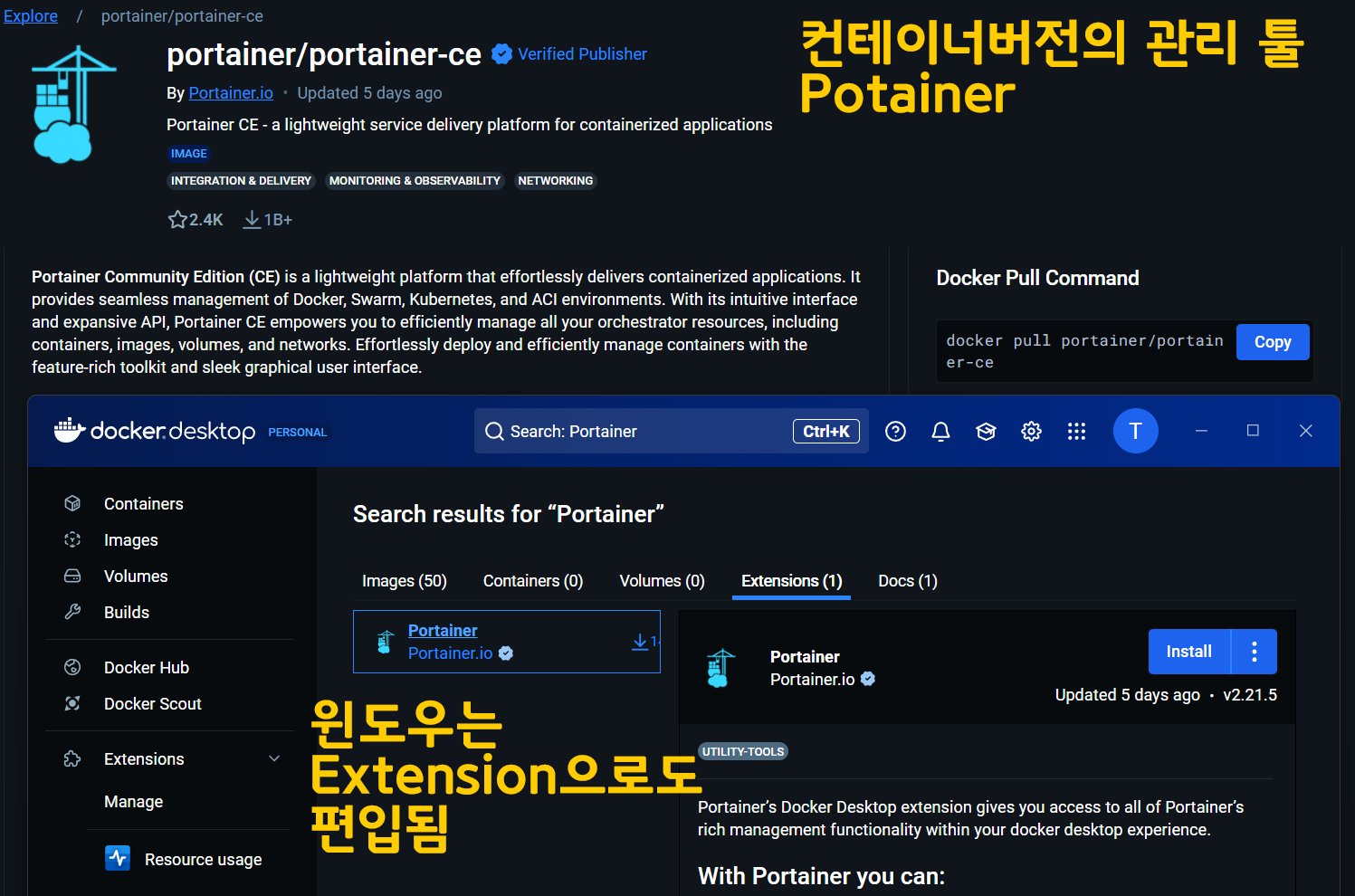Viewport: 1355px width, 896px height.
Task: Collapse the Extensions section chevron
Action: (x=274, y=758)
